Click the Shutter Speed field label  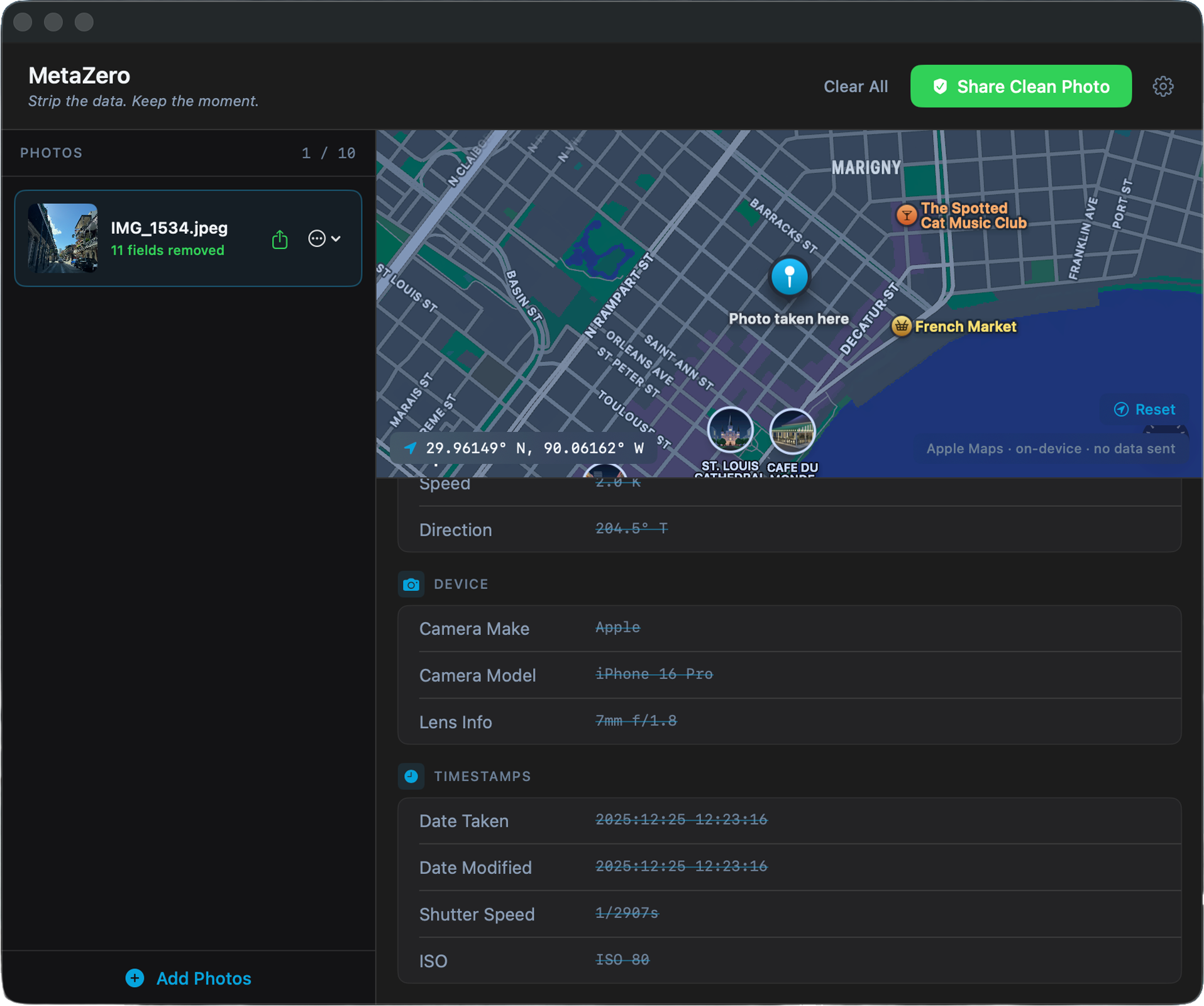click(477, 914)
